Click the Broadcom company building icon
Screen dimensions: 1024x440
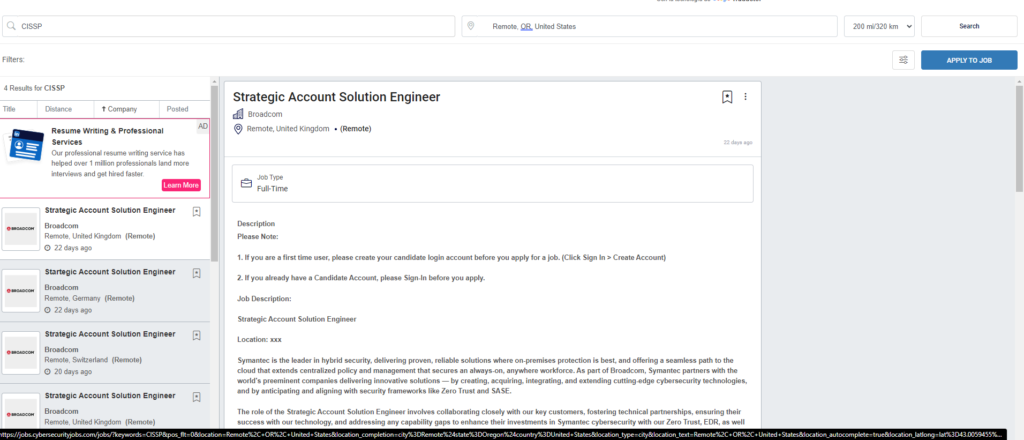pos(238,114)
